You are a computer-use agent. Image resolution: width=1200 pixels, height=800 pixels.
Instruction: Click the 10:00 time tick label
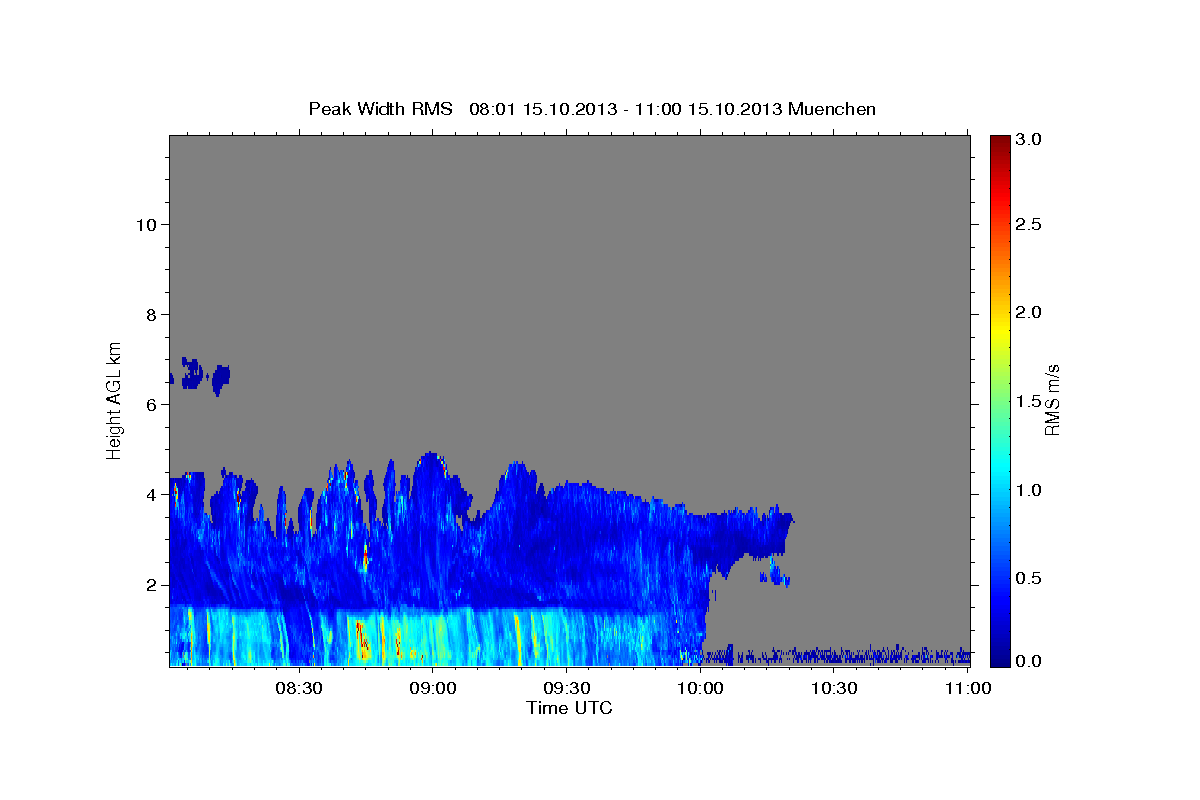point(700,689)
